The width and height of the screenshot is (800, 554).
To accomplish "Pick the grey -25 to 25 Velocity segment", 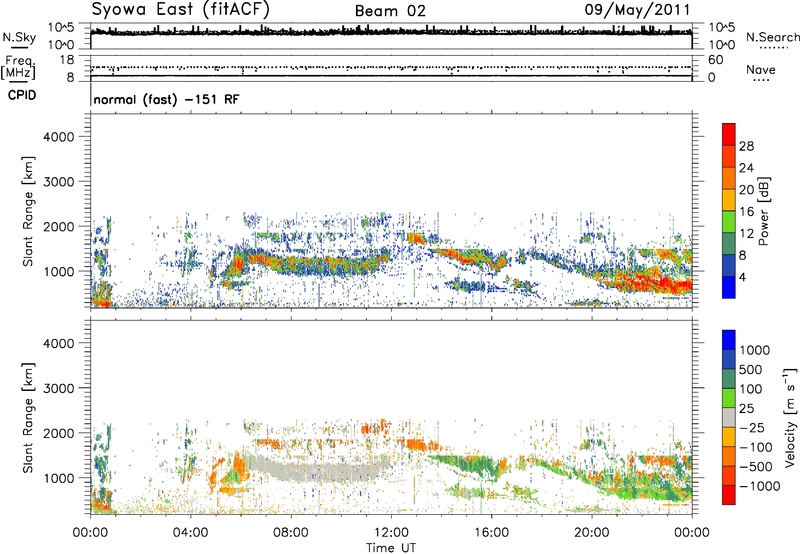I will [729, 417].
